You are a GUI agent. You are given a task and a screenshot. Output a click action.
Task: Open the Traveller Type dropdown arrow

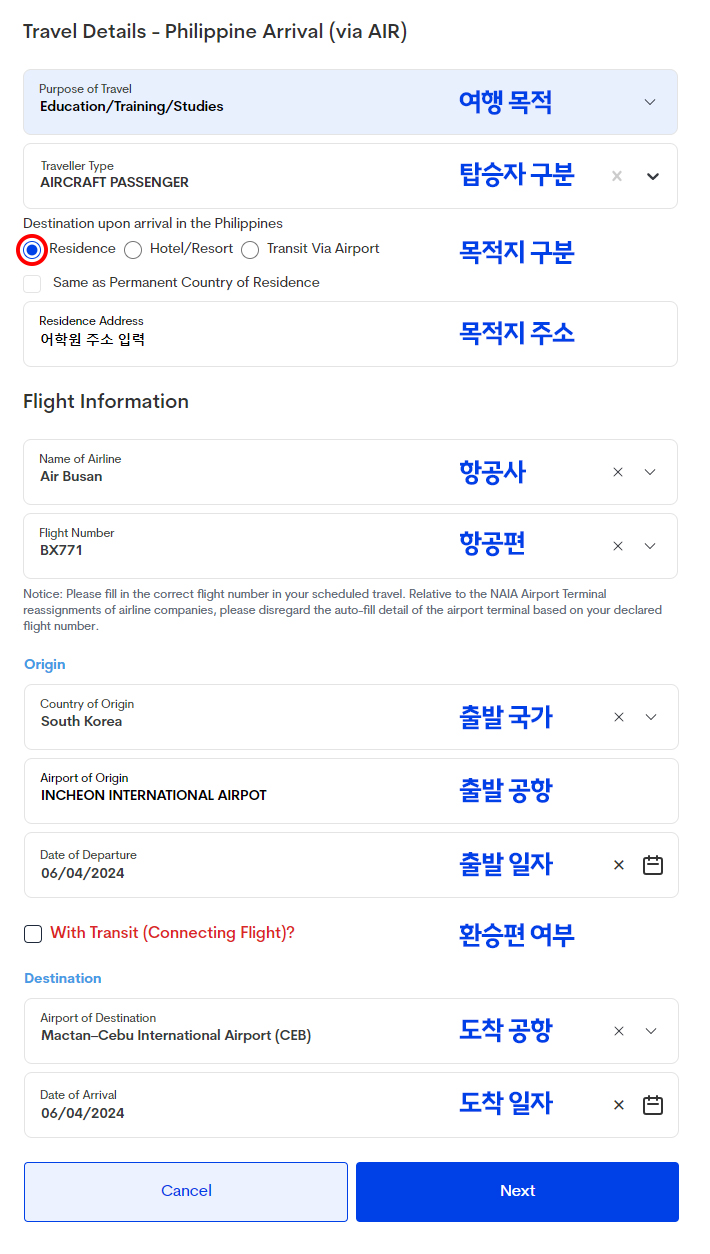click(653, 176)
